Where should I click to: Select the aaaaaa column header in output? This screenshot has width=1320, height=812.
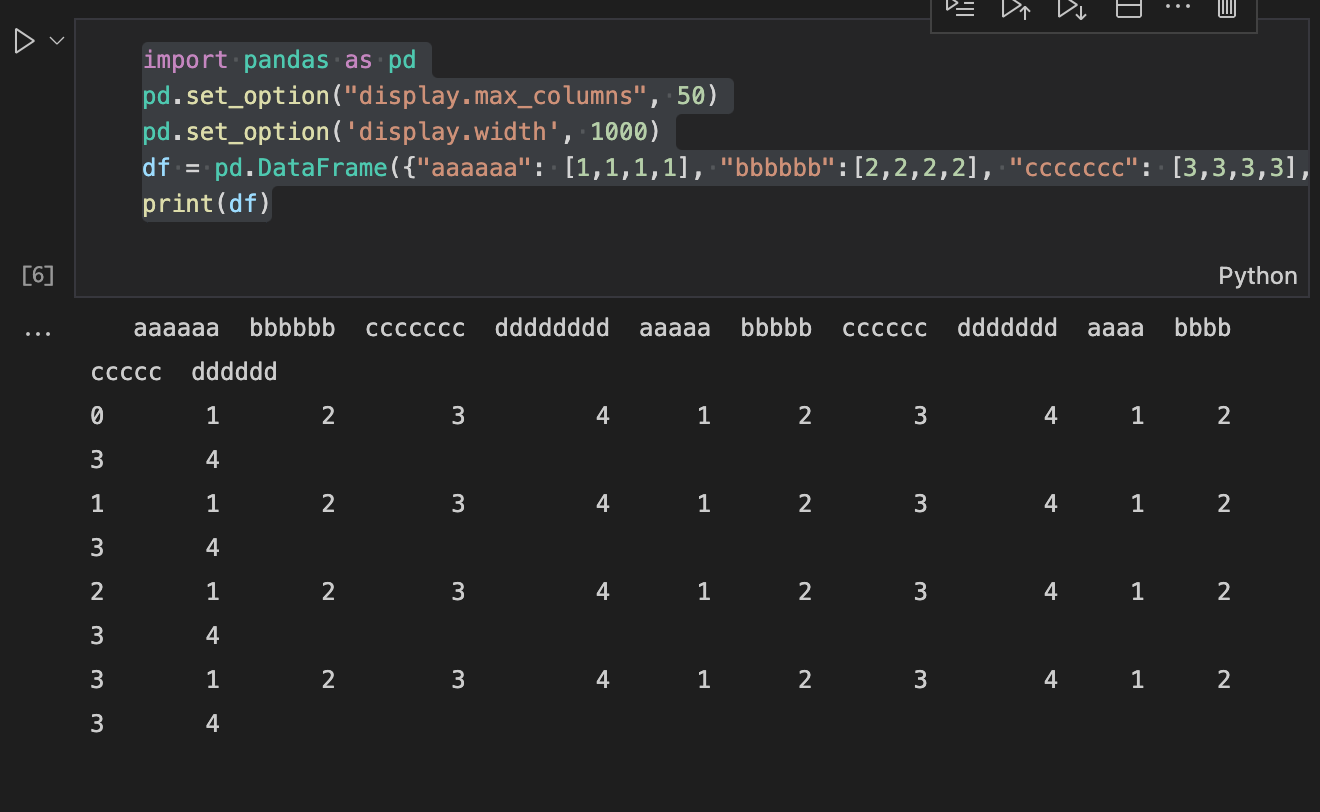pos(176,327)
